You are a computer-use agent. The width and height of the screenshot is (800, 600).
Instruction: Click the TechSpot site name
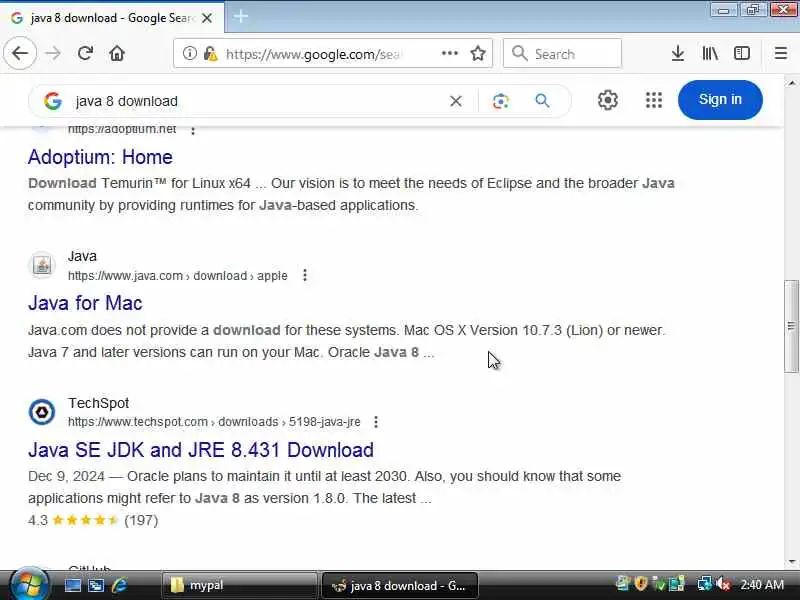[x=98, y=403]
